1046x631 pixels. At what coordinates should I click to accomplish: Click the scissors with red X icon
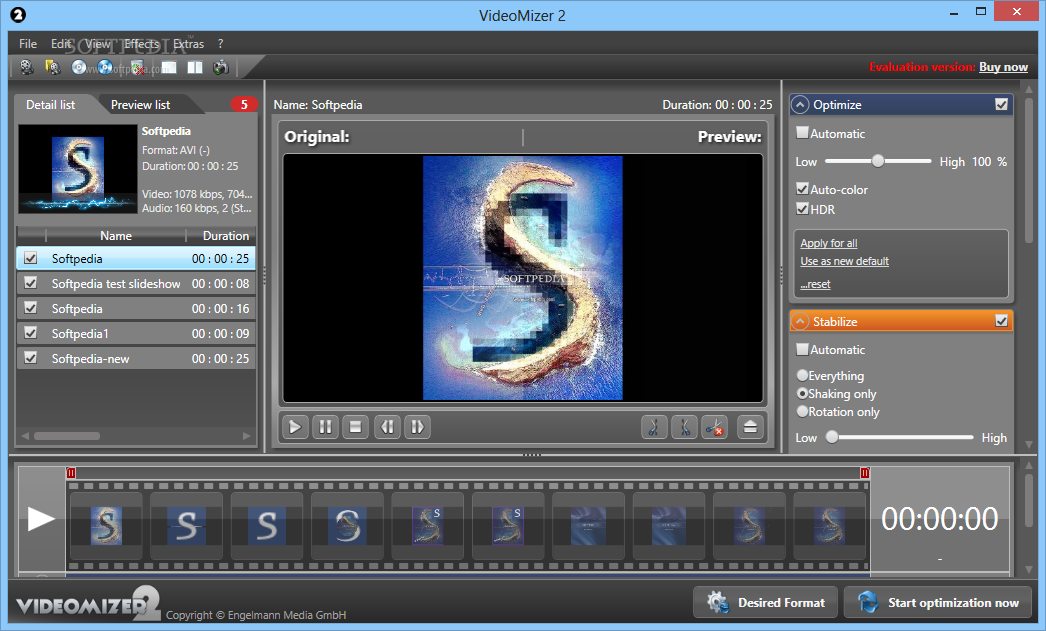714,427
